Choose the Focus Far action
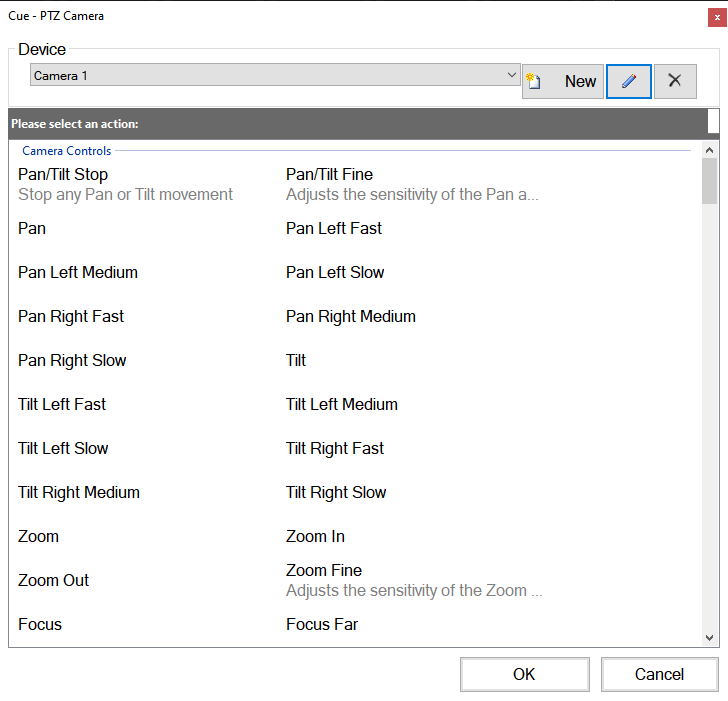 tap(322, 624)
